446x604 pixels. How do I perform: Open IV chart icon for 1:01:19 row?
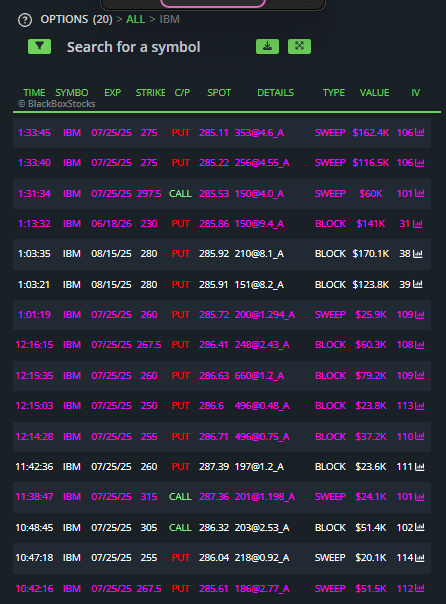[420, 314]
